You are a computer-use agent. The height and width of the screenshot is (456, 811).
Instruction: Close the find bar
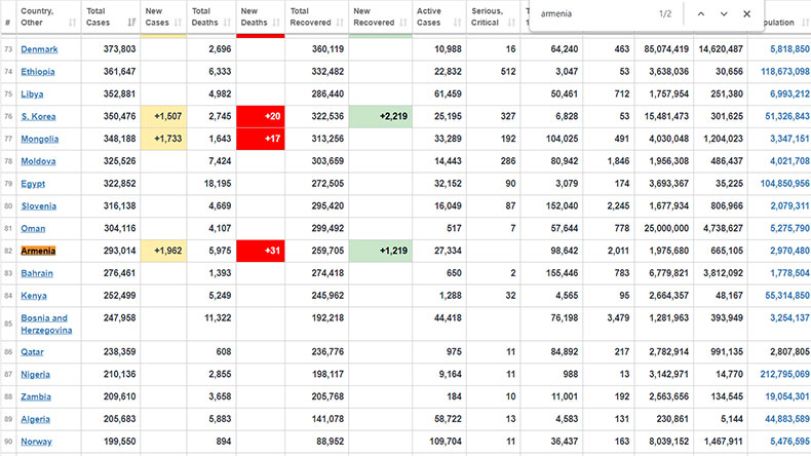pyautogui.click(x=746, y=14)
